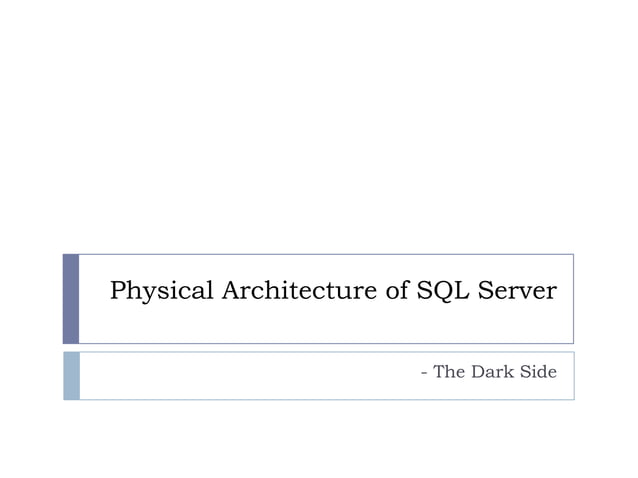Click the dark blue accent block beside title
The width and height of the screenshot is (638, 478).
[71, 298]
